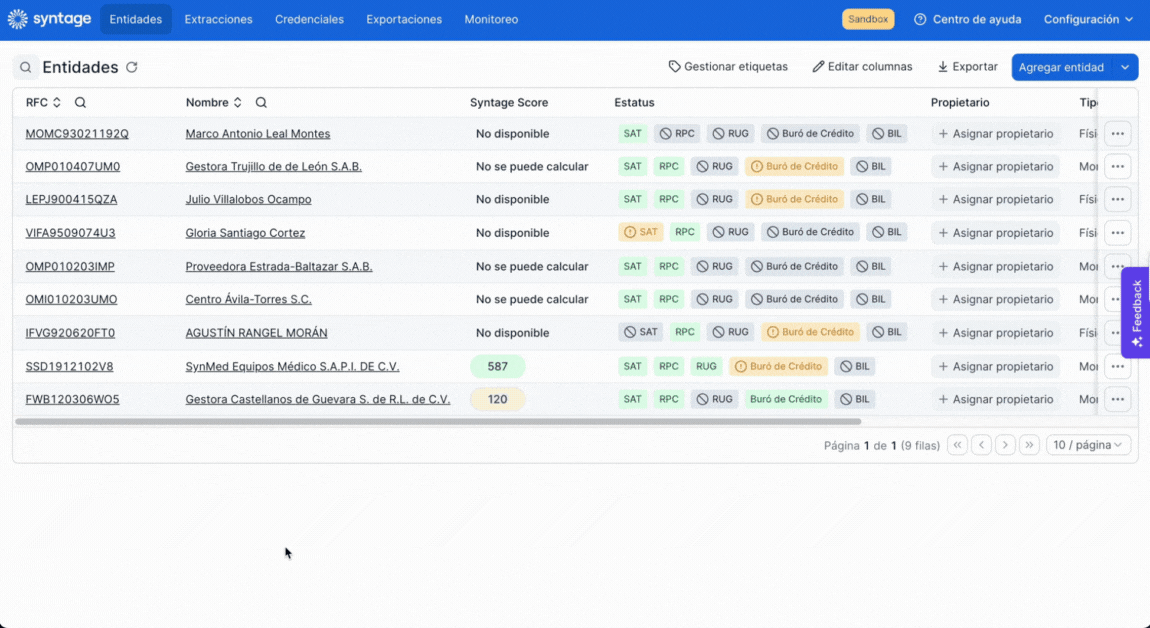
Task: Click the table horizontal scrollbar
Action: [438, 422]
